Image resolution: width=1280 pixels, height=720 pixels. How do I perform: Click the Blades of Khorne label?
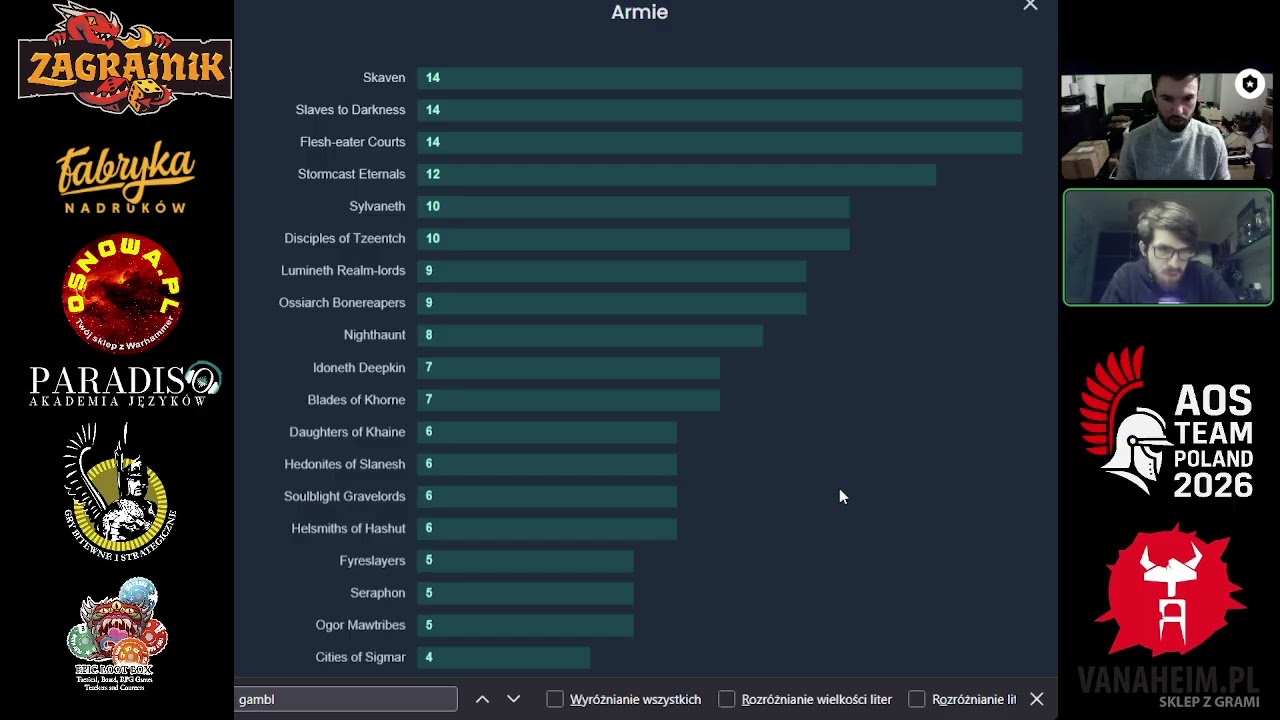click(356, 399)
